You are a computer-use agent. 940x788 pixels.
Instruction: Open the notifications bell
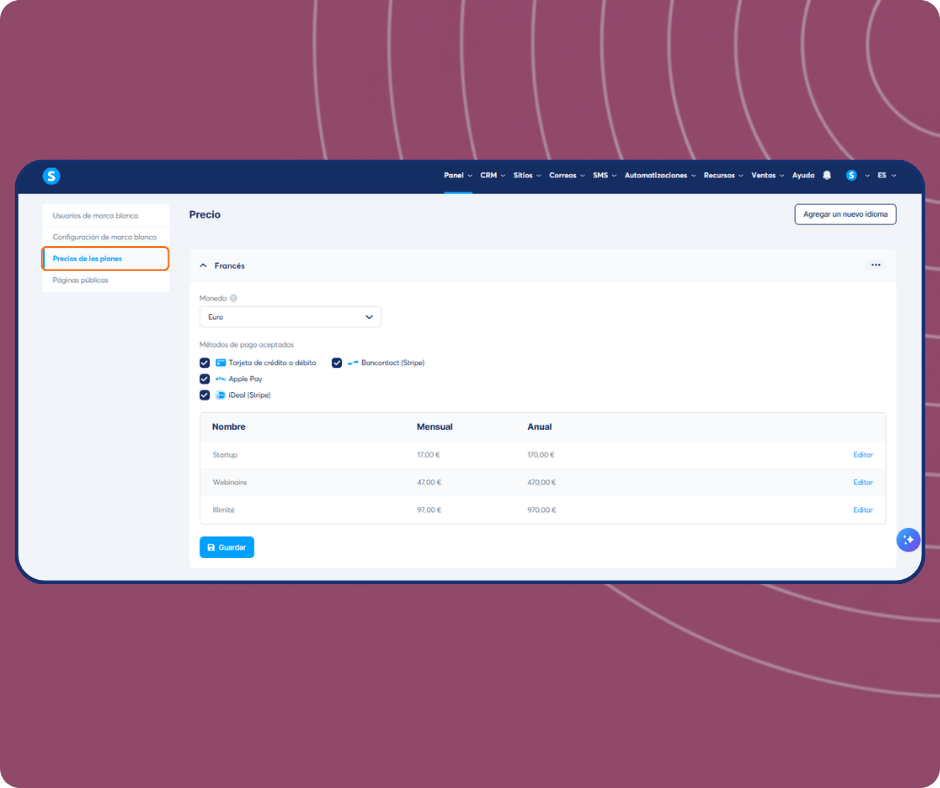tap(827, 175)
